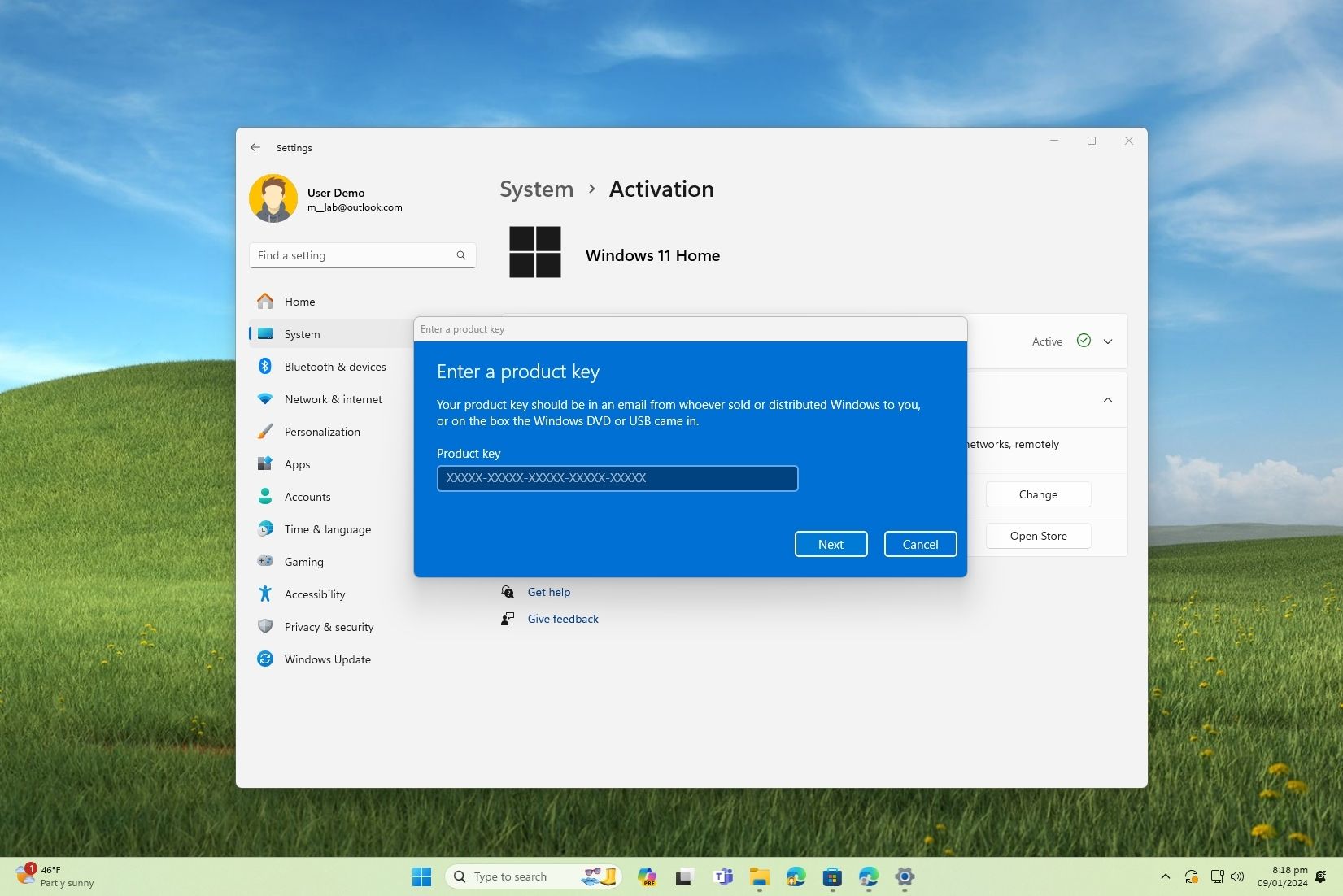This screenshot has width=1343, height=896.
Task: Show hidden icons in the system tray
Action: (1165, 876)
